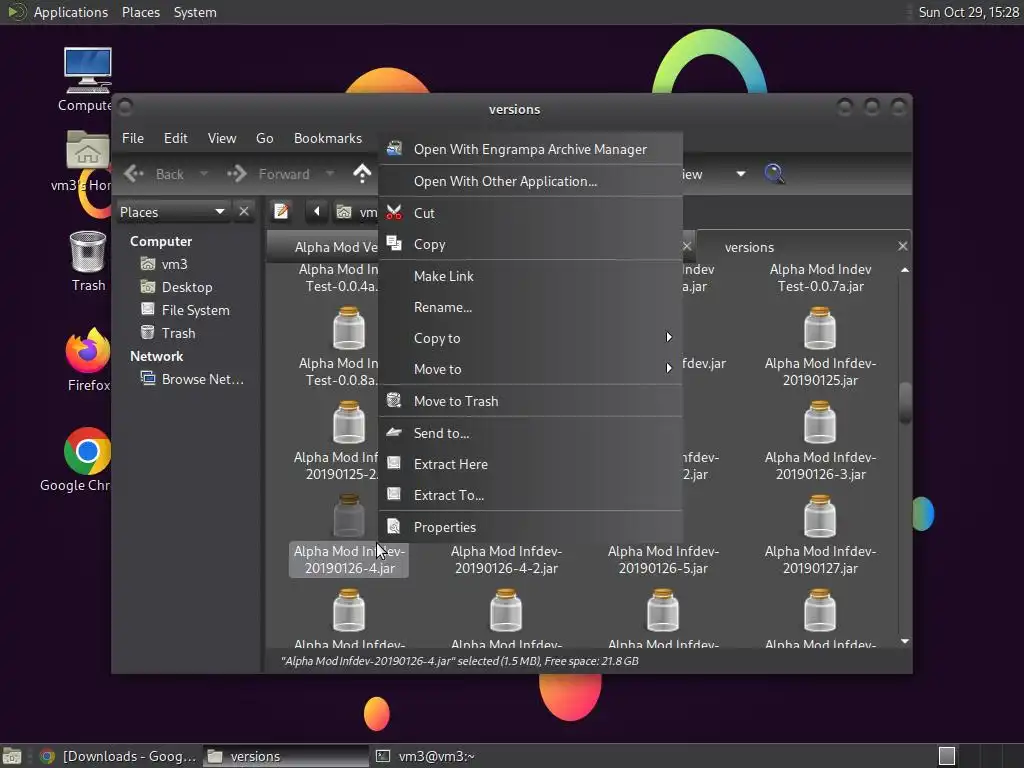The width and height of the screenshot is (1024, 768).
Task: Choose Make Link option
Action: (x=530, y=276)
